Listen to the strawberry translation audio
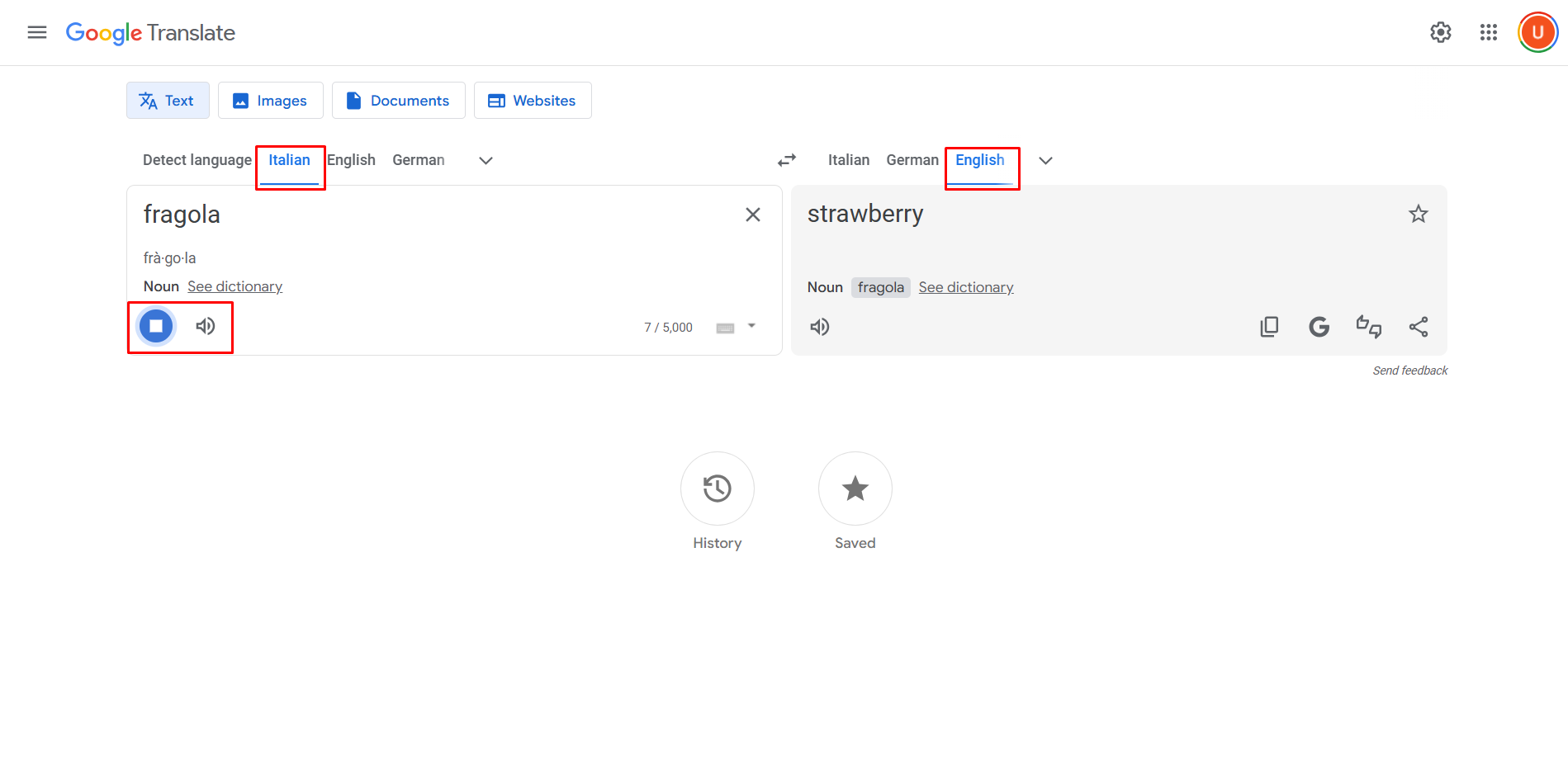 [x=820, y=326]
